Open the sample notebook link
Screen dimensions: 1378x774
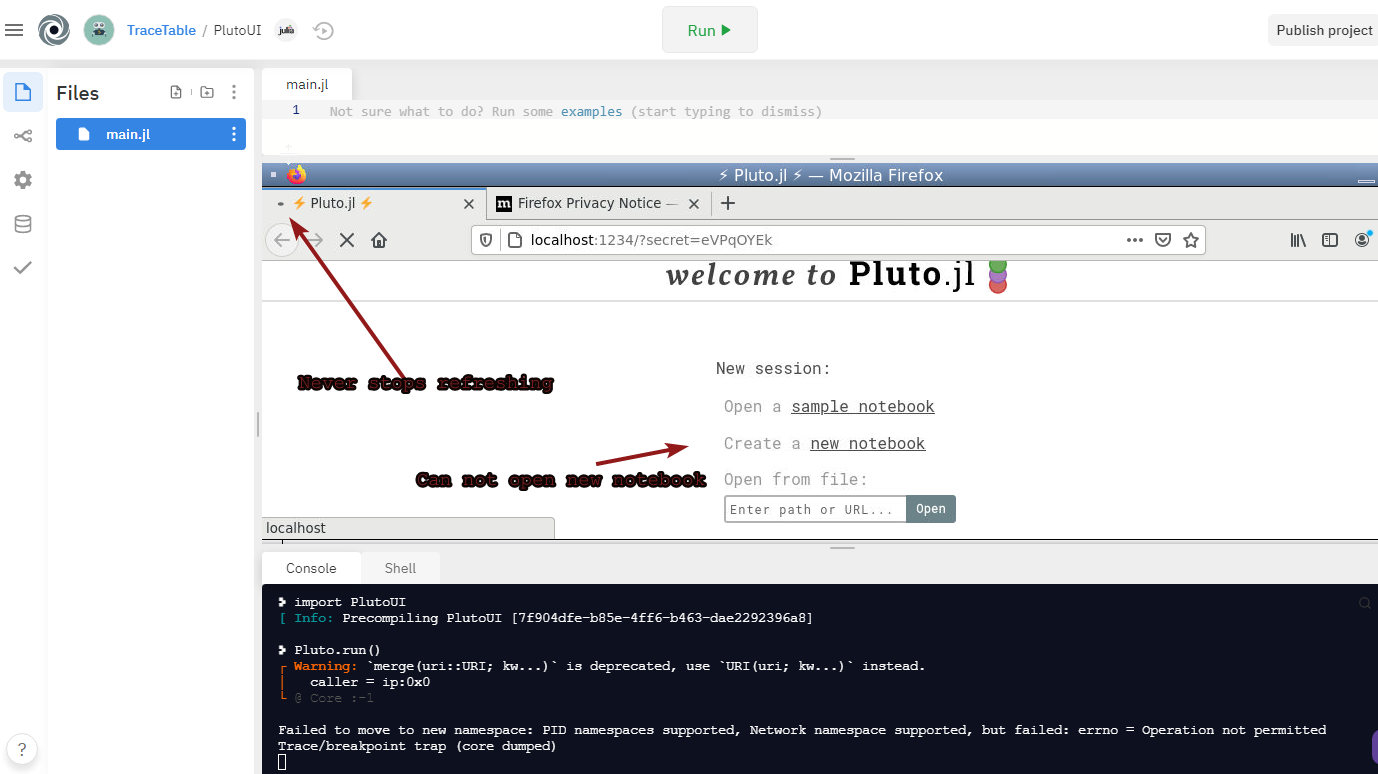coord(863,407)
